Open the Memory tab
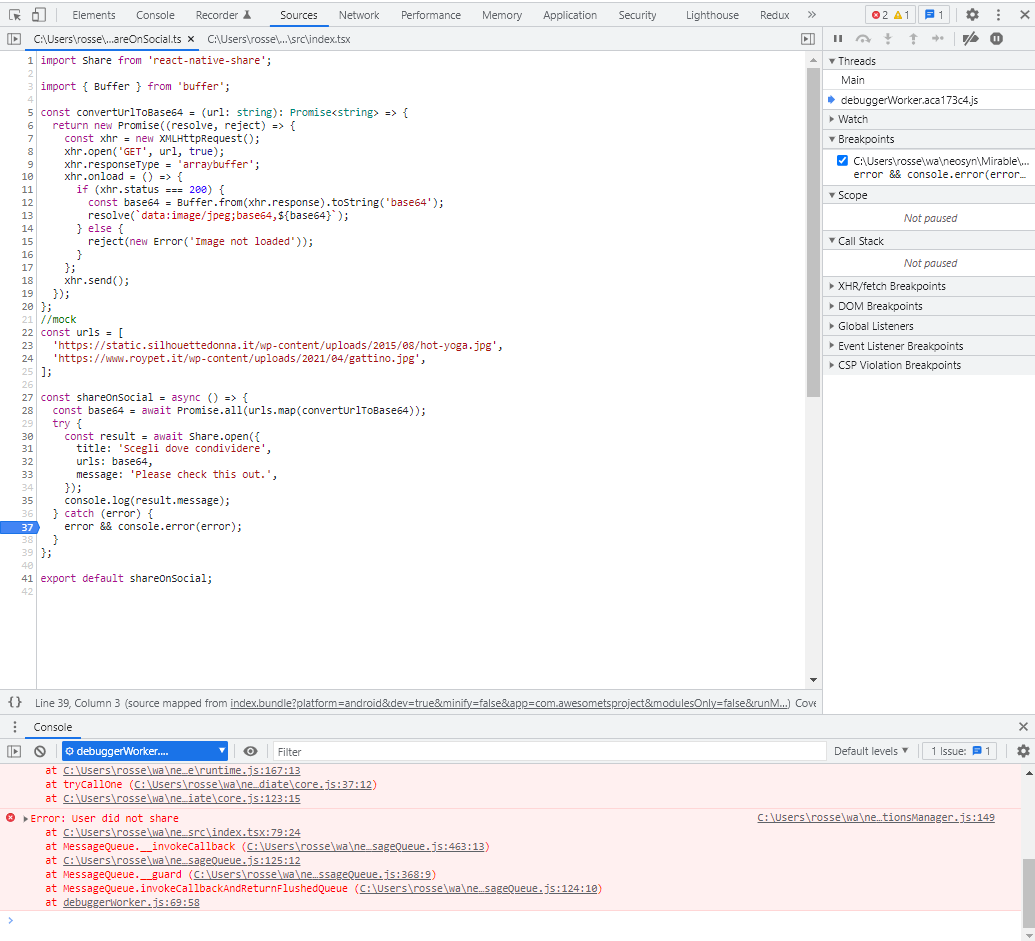The height and width of the screenshot is (941, 1035). coord(502,15)
